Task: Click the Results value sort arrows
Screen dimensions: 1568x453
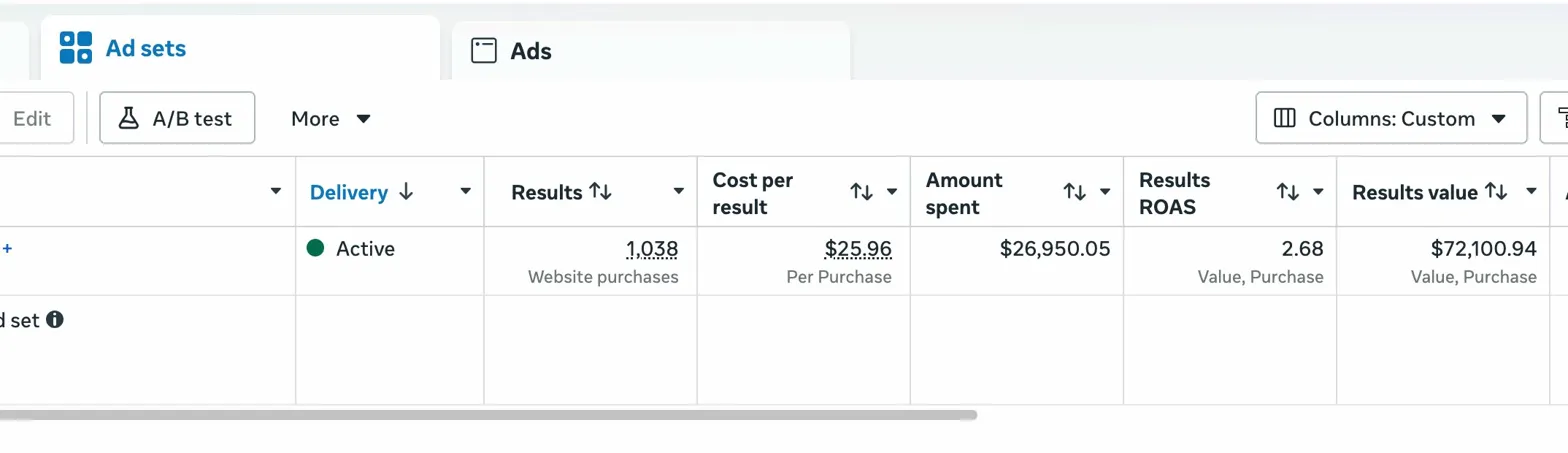Action: [1496, 191]
